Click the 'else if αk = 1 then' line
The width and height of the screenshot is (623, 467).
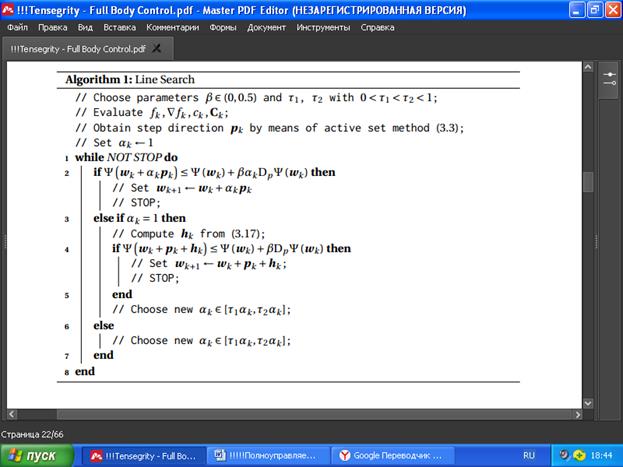[x=139, y=218]
